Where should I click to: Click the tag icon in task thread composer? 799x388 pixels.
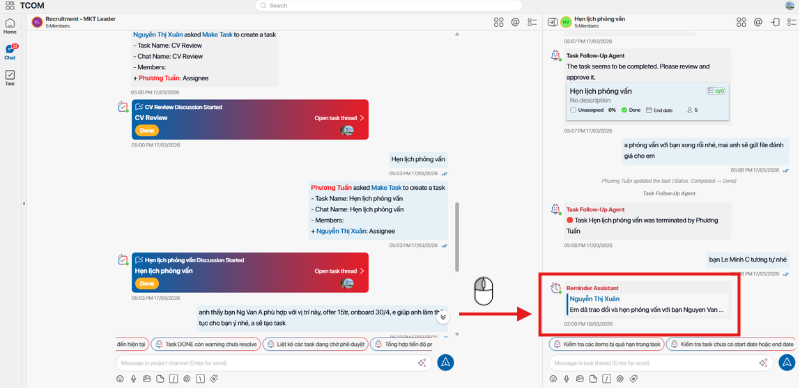coord(633,379)
